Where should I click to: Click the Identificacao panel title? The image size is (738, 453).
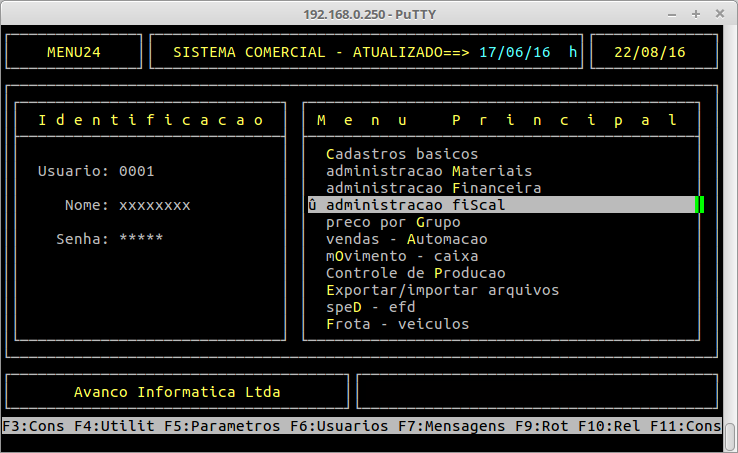[150, 120]
